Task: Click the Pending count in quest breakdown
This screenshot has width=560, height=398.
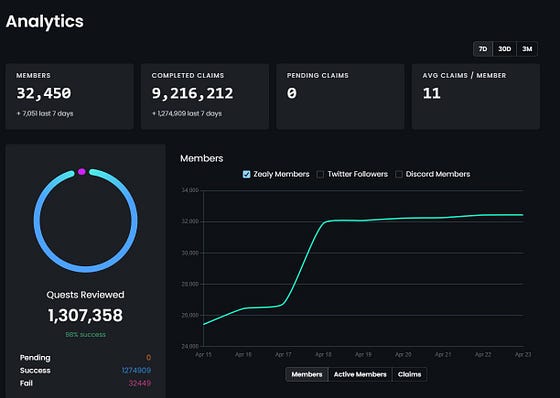Action: pos(149,358)
